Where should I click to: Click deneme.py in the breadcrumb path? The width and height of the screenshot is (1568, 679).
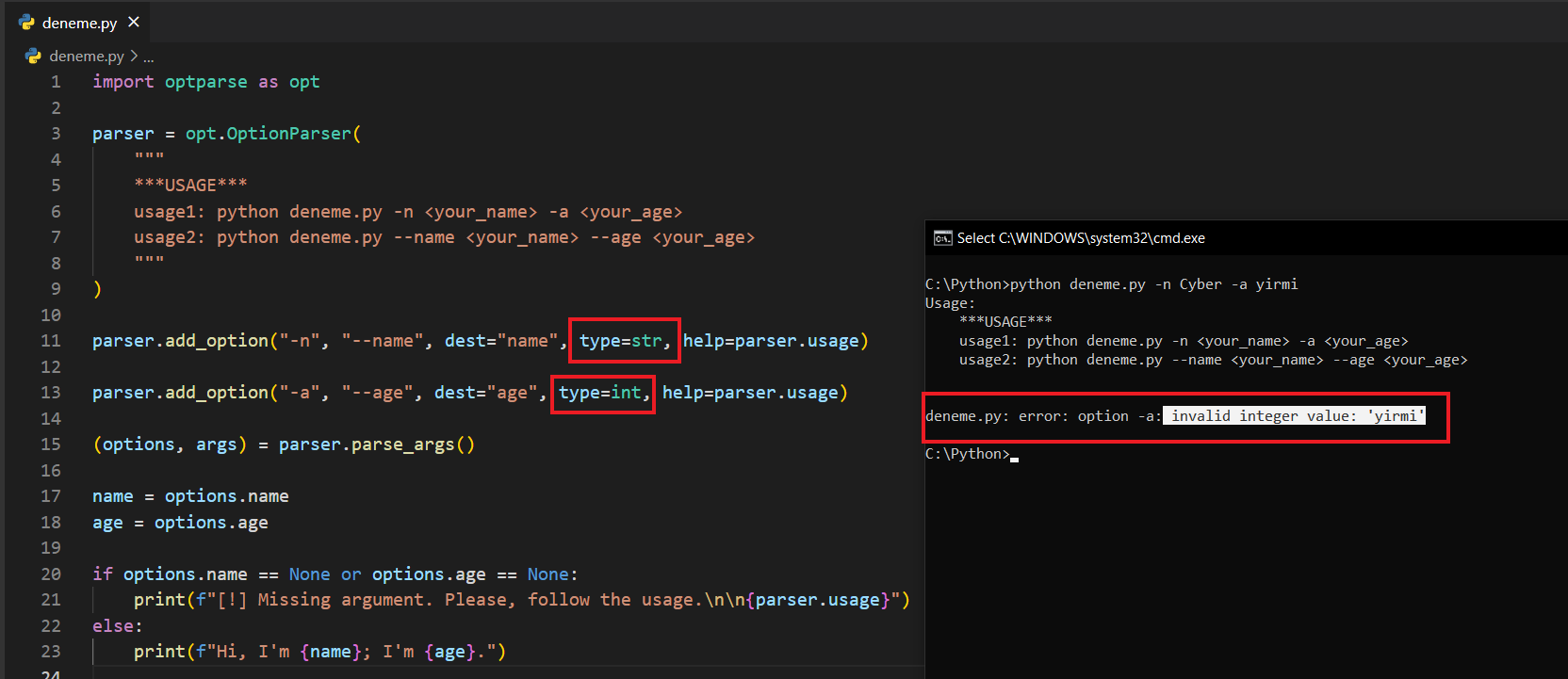click(x=86, y=57)
